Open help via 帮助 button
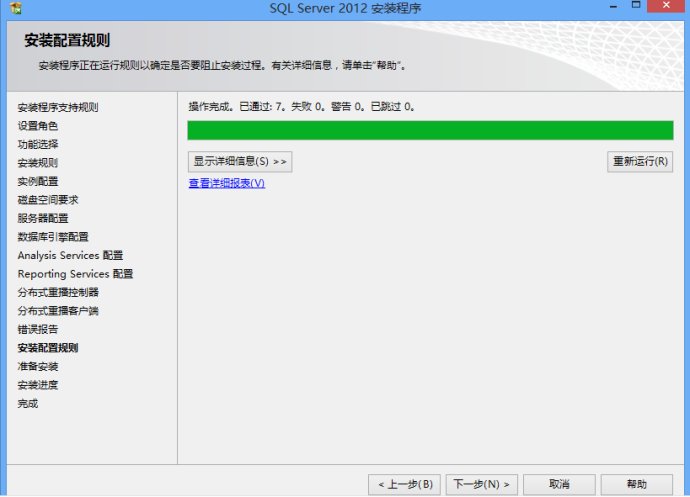 point(637,484)
